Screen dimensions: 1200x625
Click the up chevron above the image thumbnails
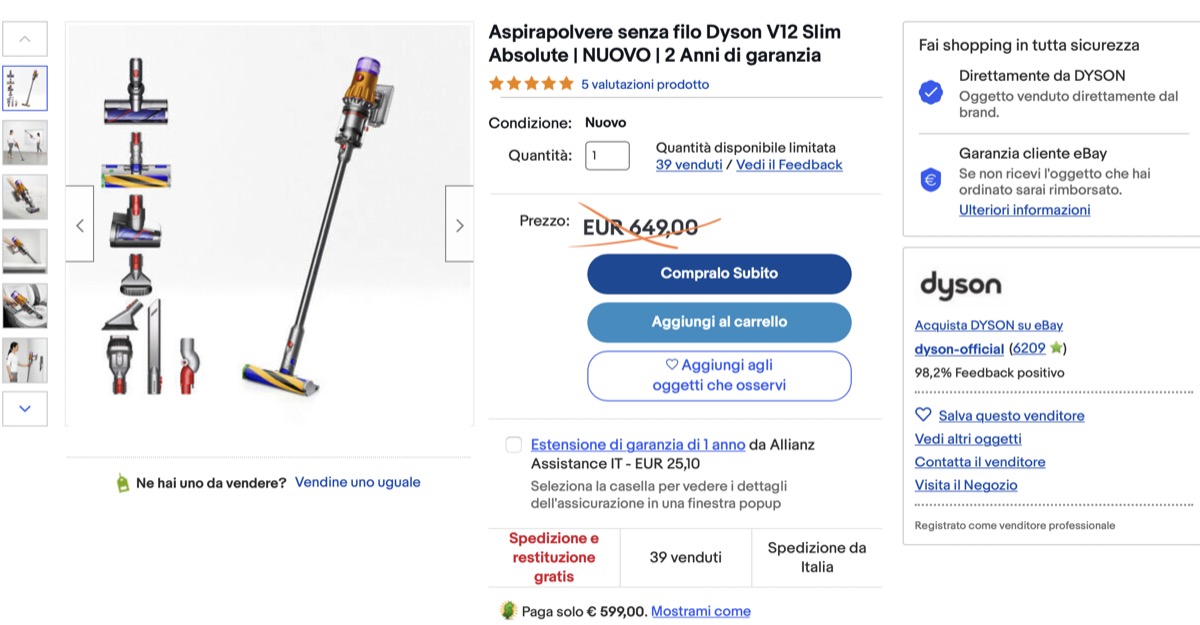coord(26,38)
